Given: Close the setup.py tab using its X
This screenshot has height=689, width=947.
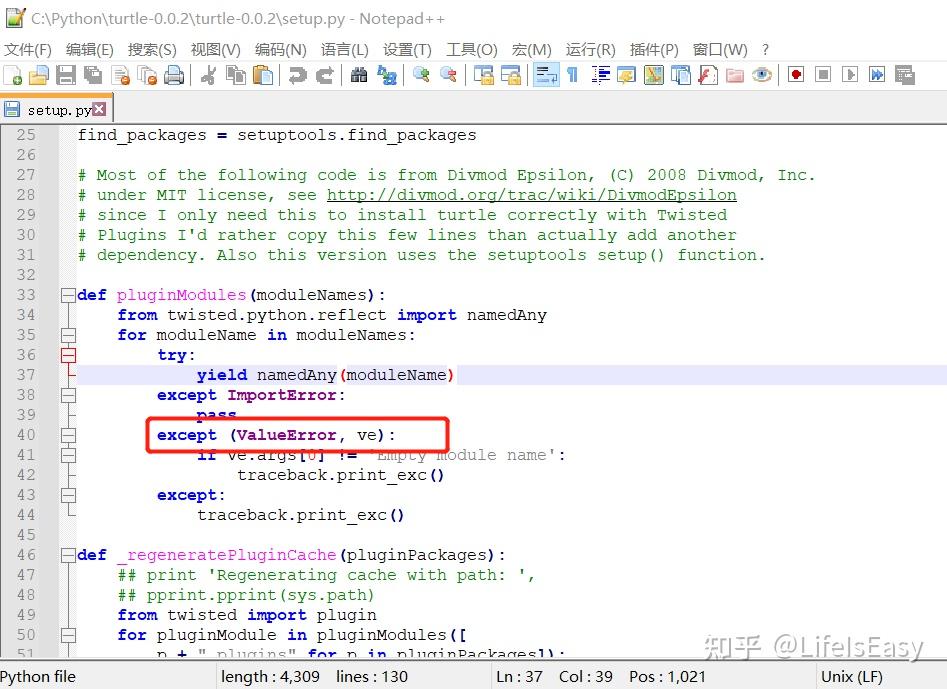Looking at the screenshot, I should pyautogui.click(x=100, y=109).
